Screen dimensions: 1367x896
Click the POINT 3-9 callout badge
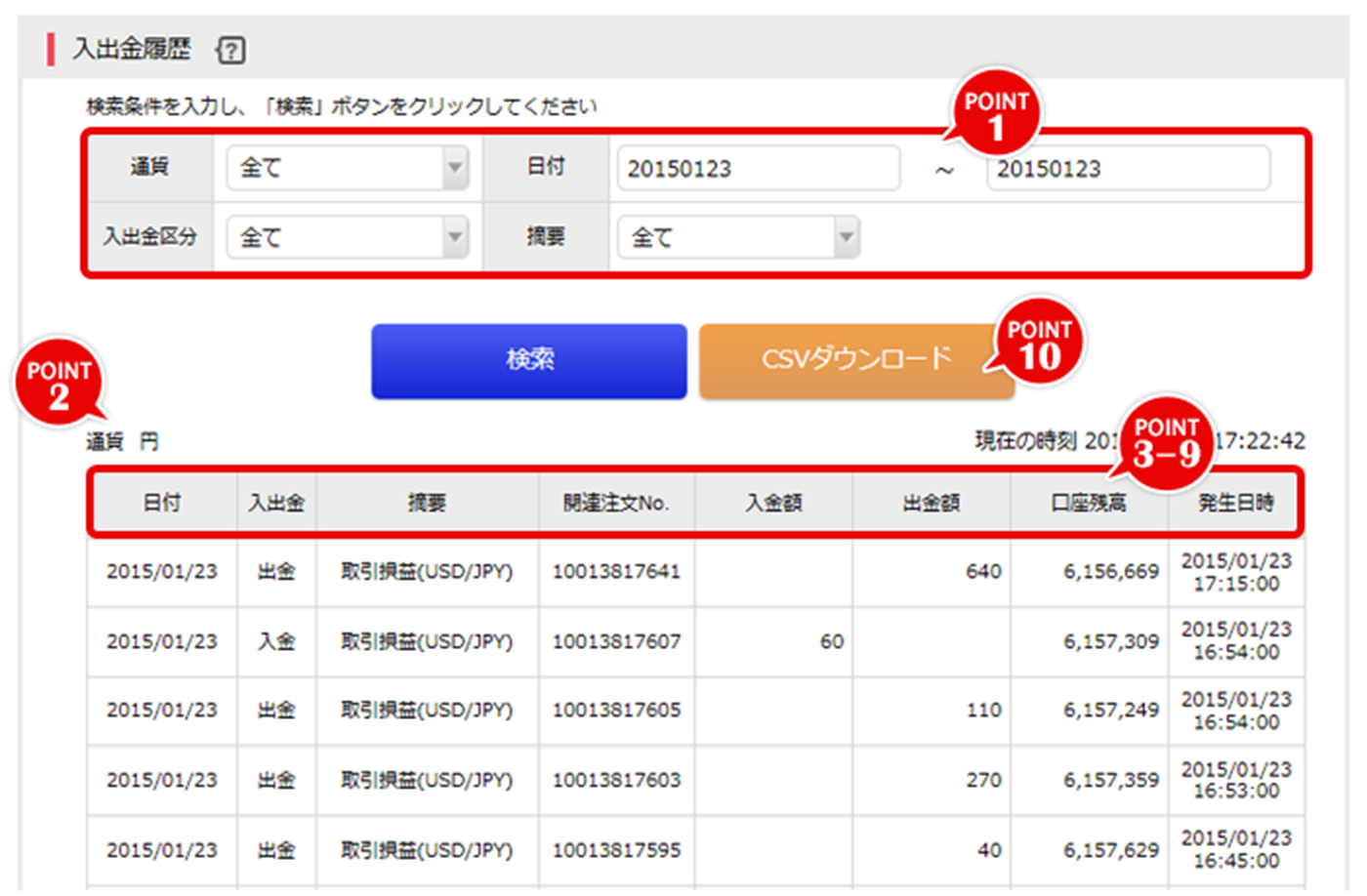(1168, 439)
